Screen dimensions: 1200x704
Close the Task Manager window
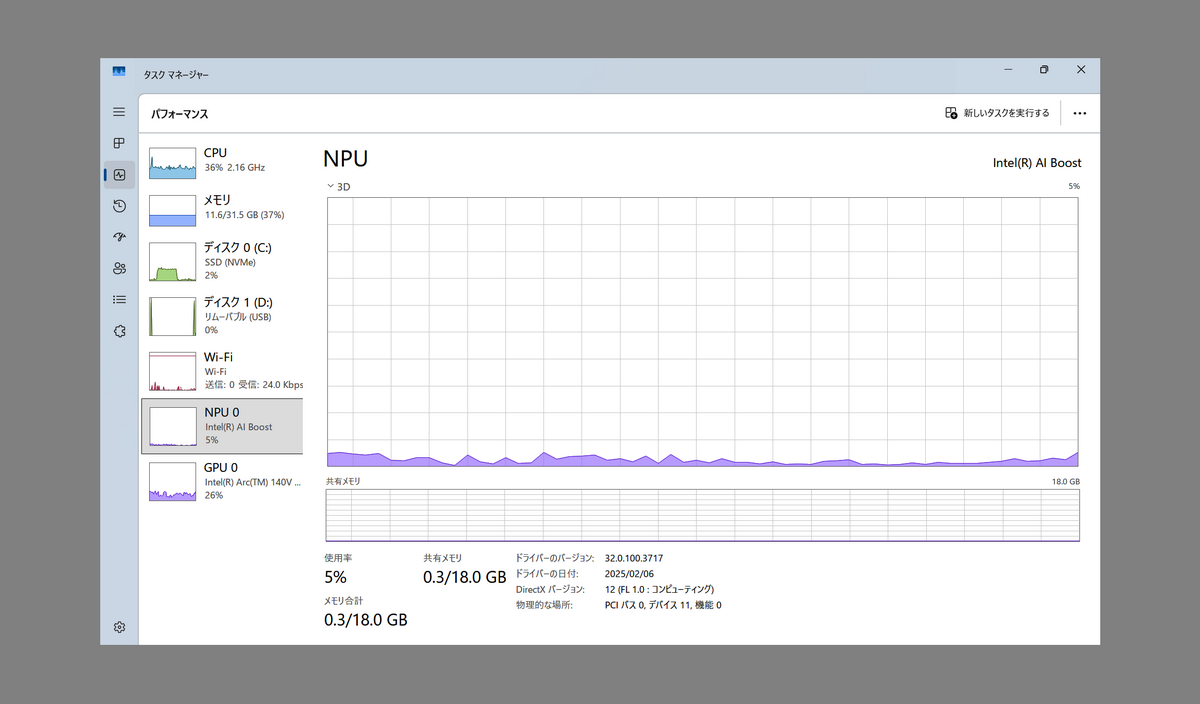tap(1081, 70)
